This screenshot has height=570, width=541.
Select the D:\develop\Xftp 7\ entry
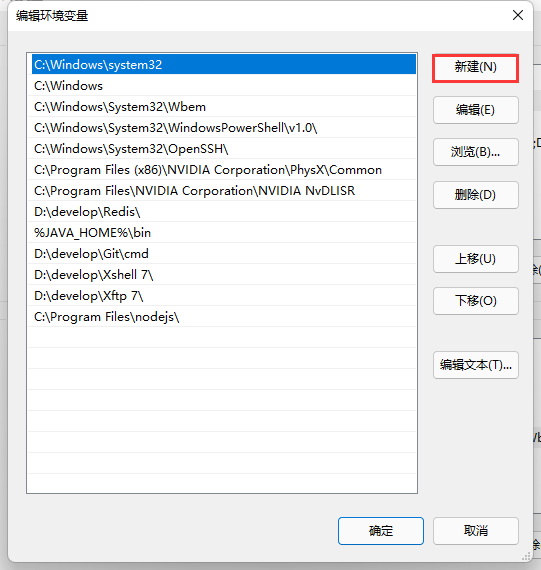(x=222, y=296)
